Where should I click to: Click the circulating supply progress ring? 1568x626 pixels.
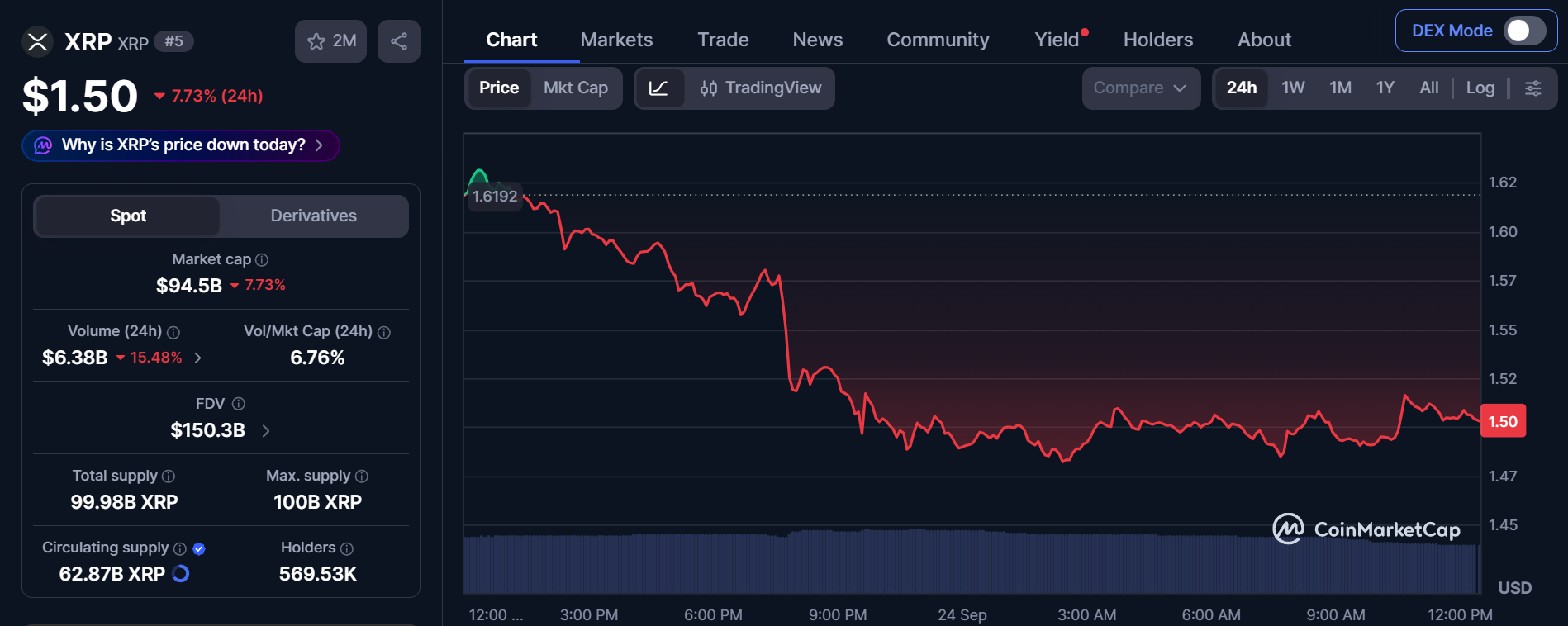coord(181,573)
